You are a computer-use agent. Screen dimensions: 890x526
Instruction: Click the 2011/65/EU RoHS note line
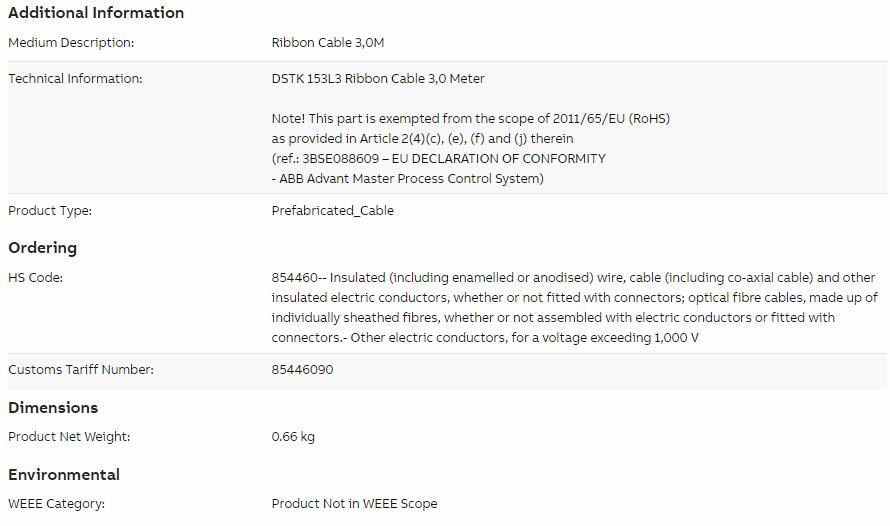[471, 119]
